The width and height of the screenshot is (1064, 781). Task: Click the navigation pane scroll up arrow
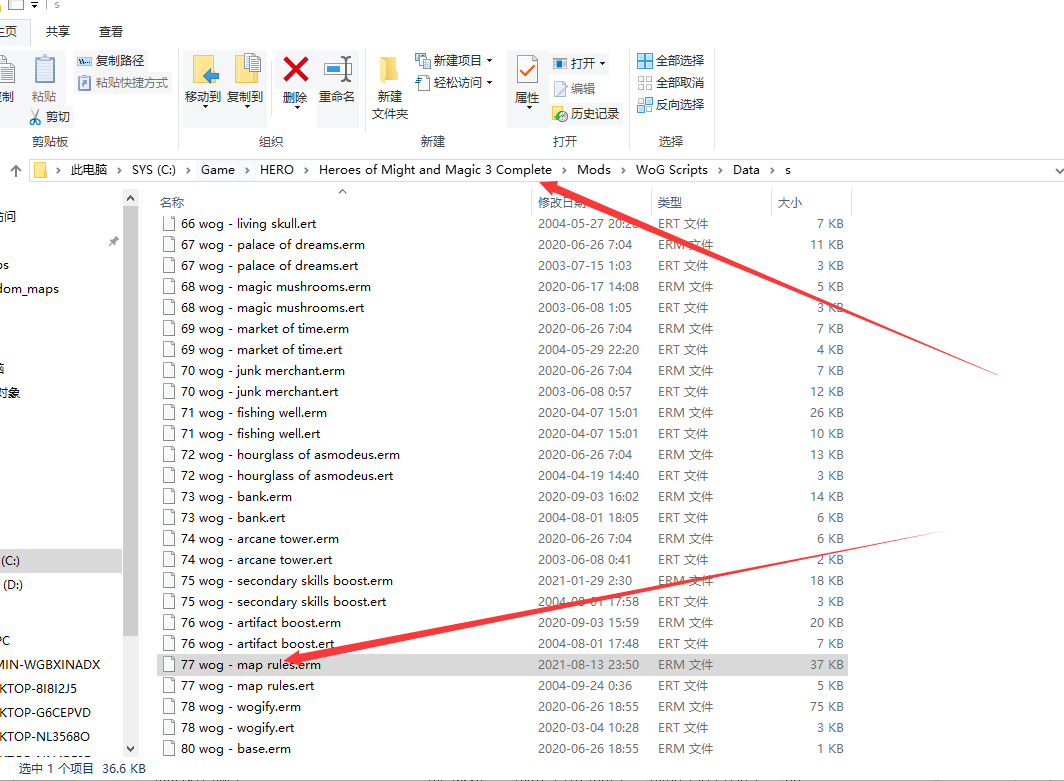pos(130,198)
